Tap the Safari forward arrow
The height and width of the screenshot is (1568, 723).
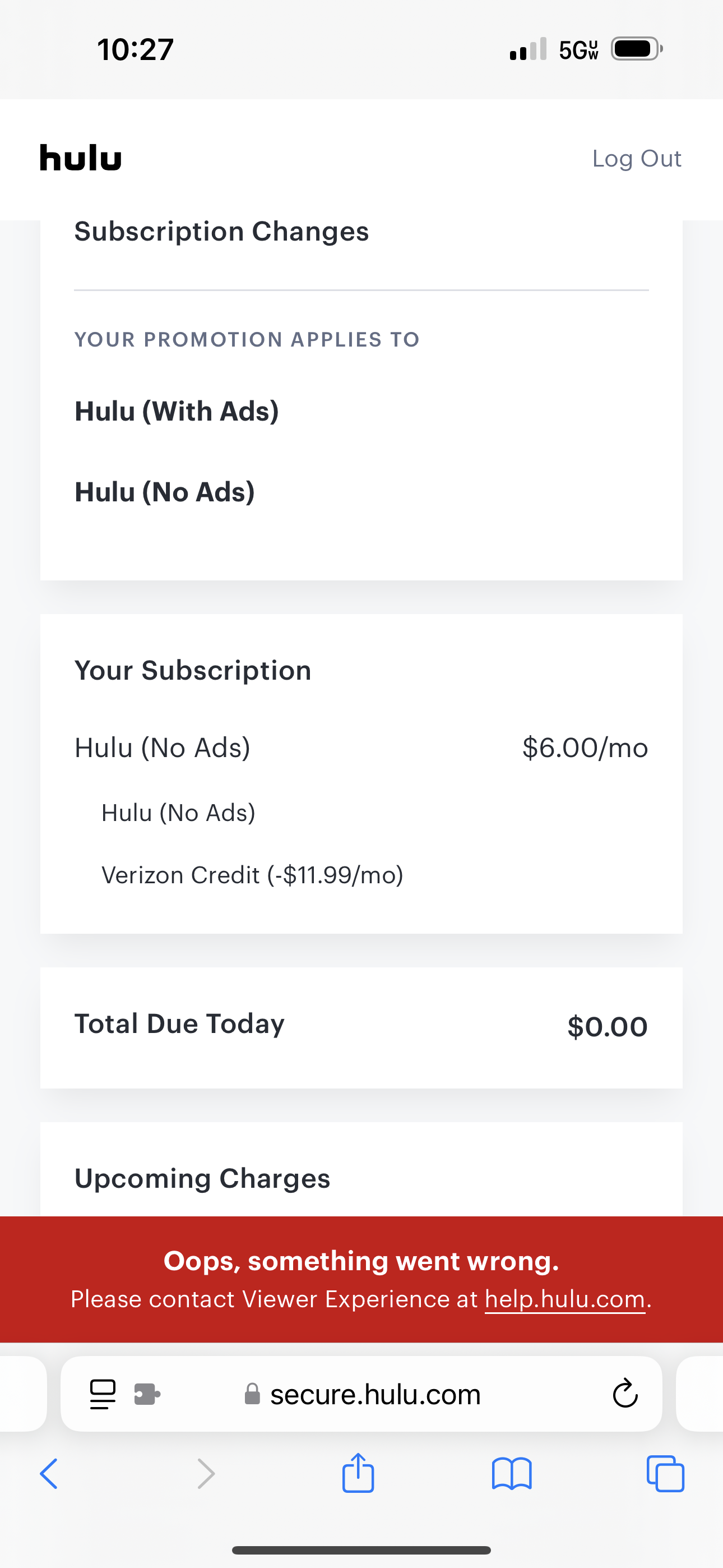point(206,1474)
